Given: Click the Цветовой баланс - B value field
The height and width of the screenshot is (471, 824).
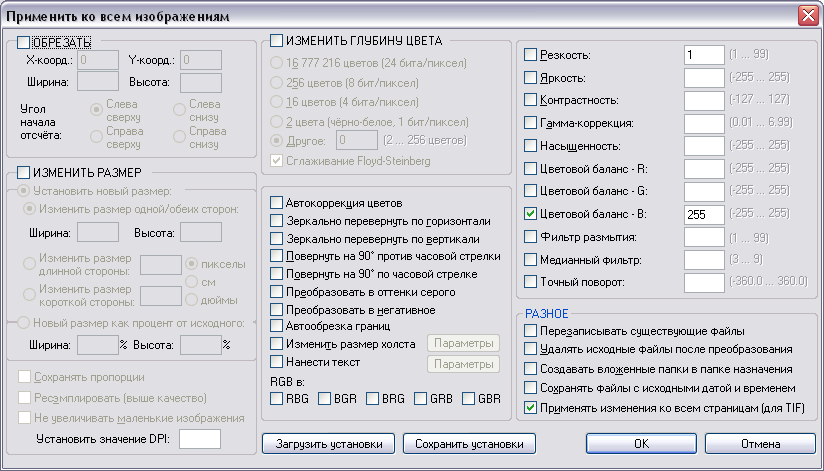Looking at the screenshot, I should click(x=704, y=214).
